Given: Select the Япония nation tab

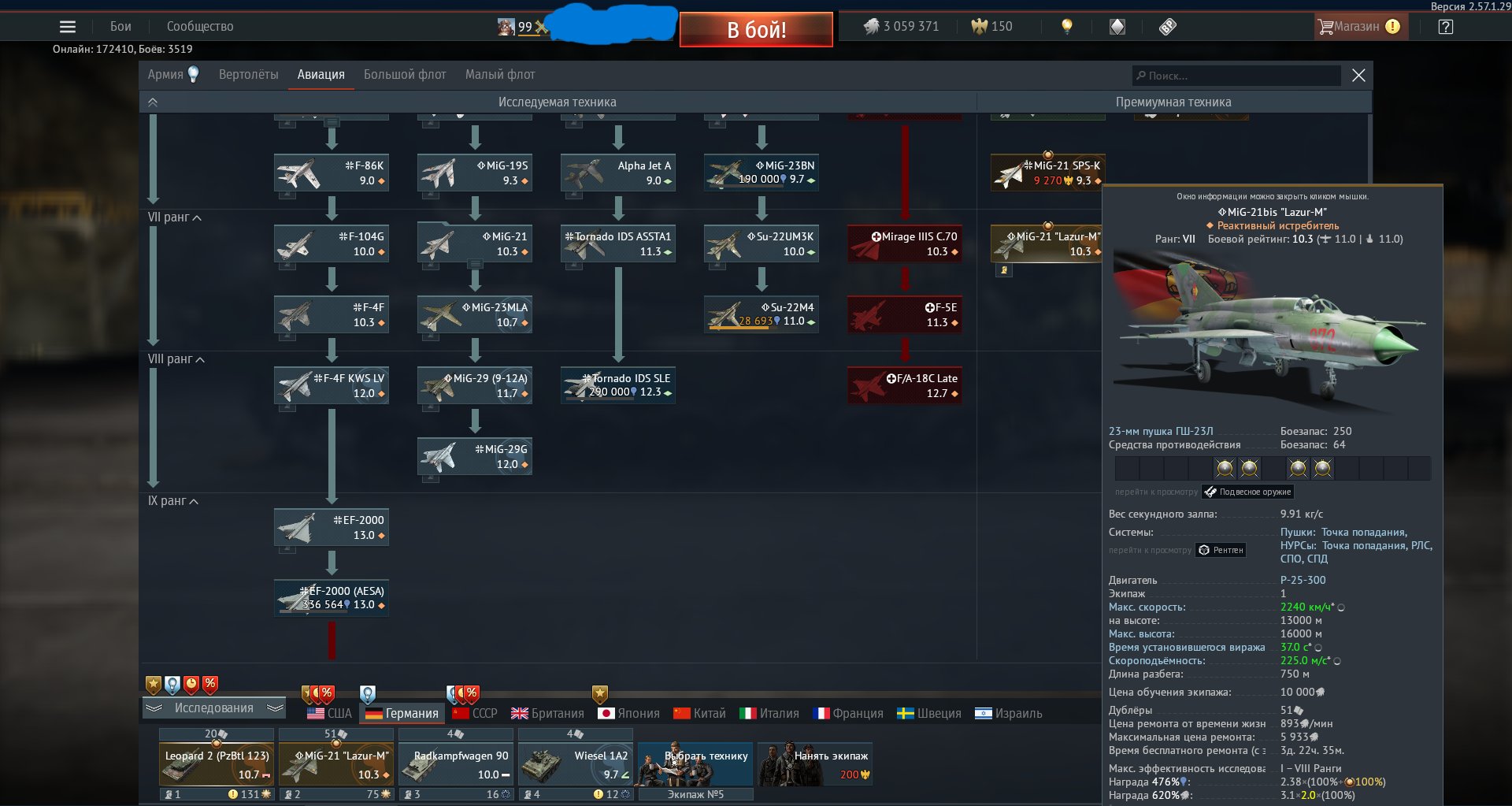Looking at the screenshot, I should pyautogui.click(x=628, y=714).
